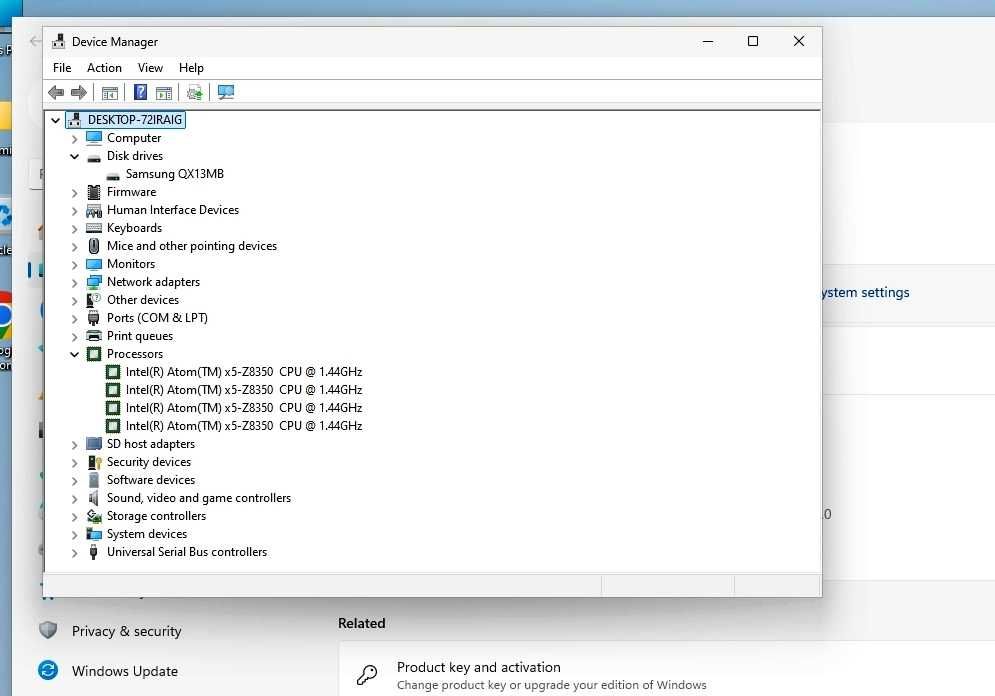Click the mouse icon beside Mice devices
Screen dimensions: 995x696
tap(94, 246)
